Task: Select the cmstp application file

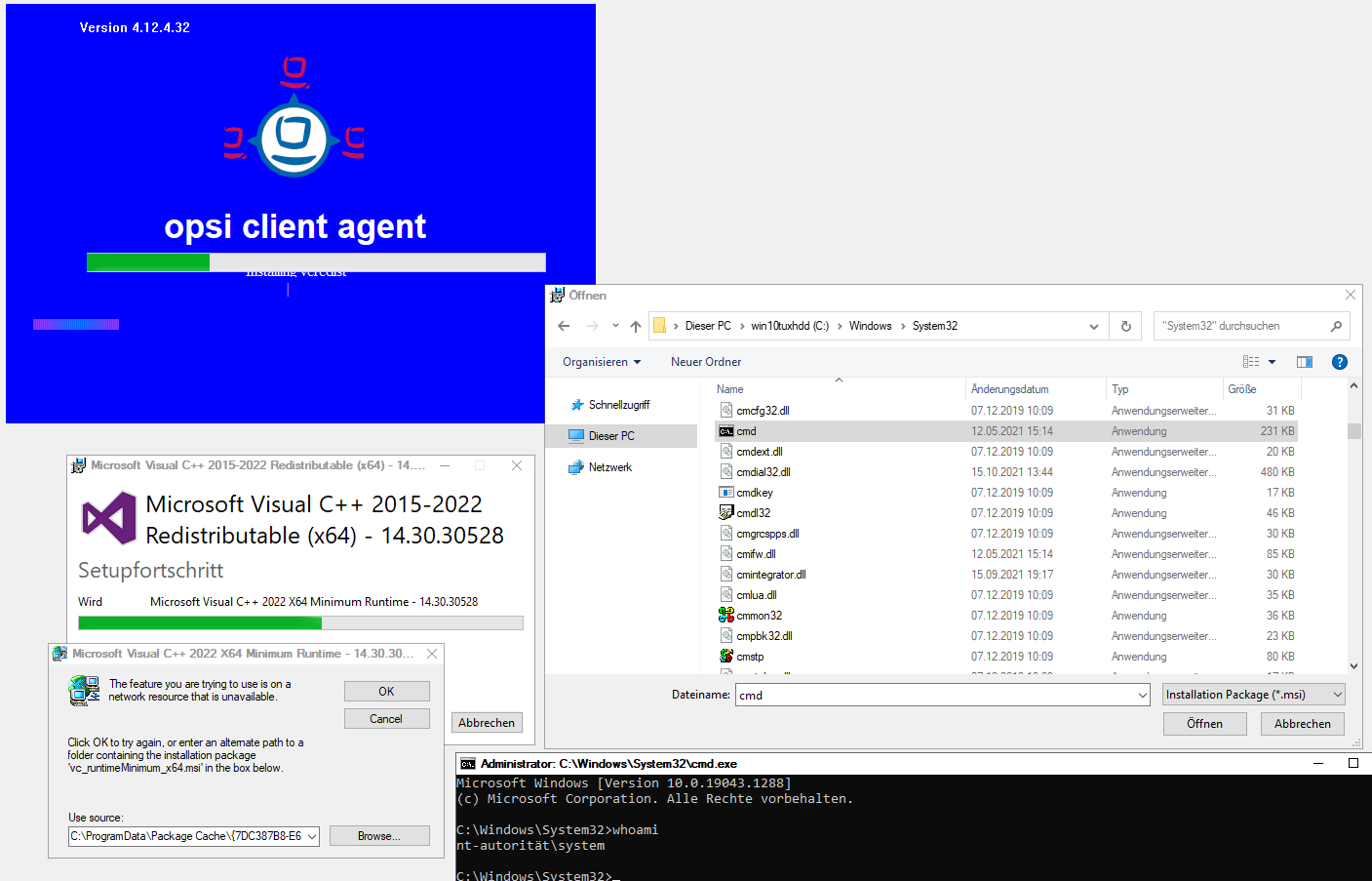Action: click(x=750, y=657)
